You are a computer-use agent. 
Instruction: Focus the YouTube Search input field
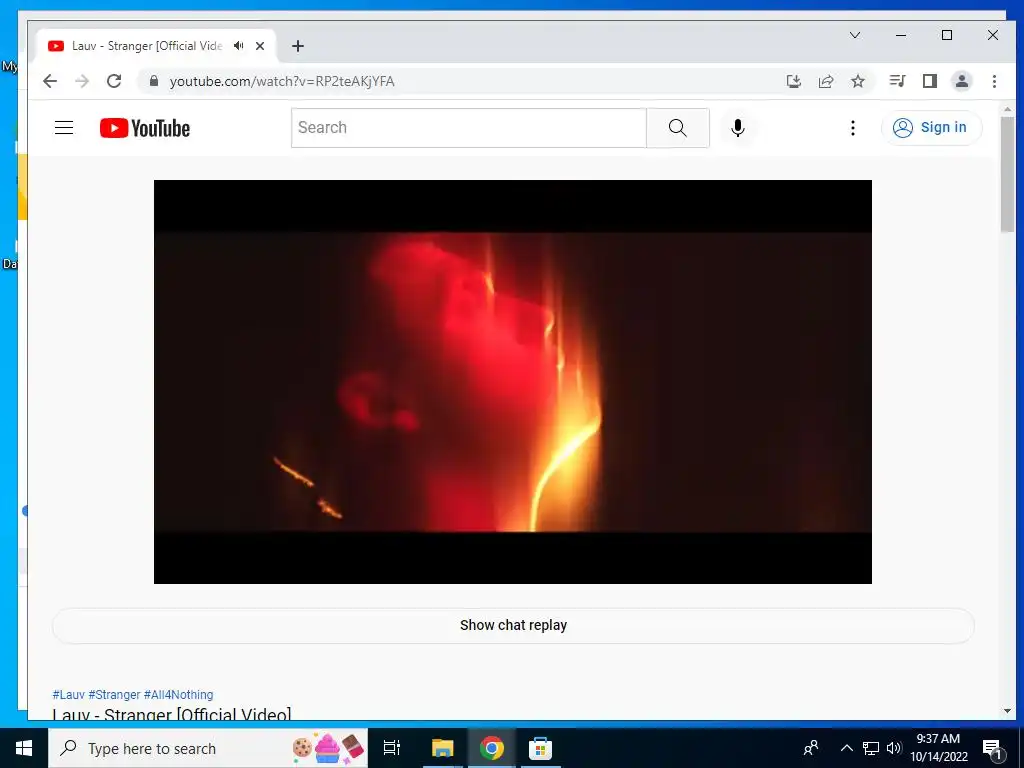(469, 128)
